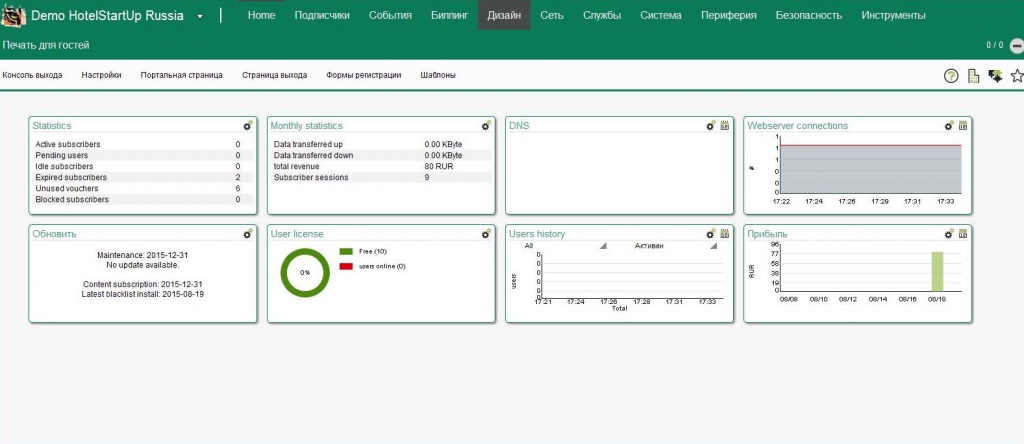The width and height of the screenshot is (1024, 444).
Task: Click the Statistics widget title
Action: point(52,125)
